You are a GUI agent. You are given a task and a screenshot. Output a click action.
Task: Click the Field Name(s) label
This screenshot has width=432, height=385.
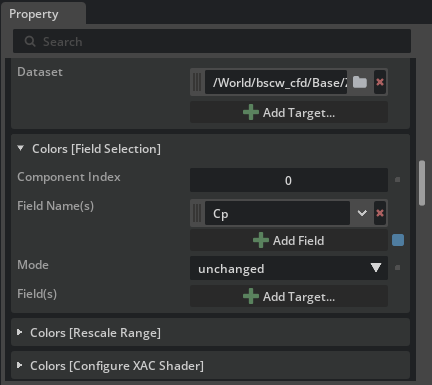[55, 206]
